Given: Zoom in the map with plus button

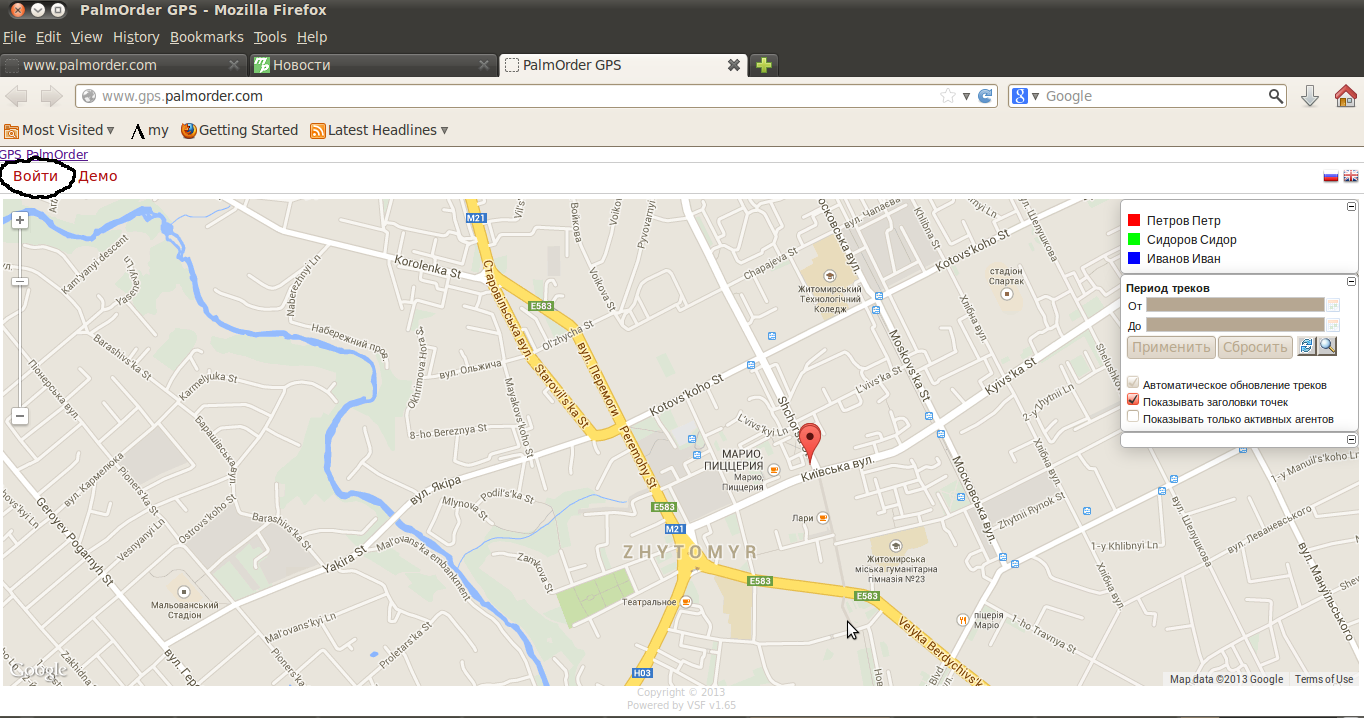Looking at the screenshot, I should tap(19, 221).
